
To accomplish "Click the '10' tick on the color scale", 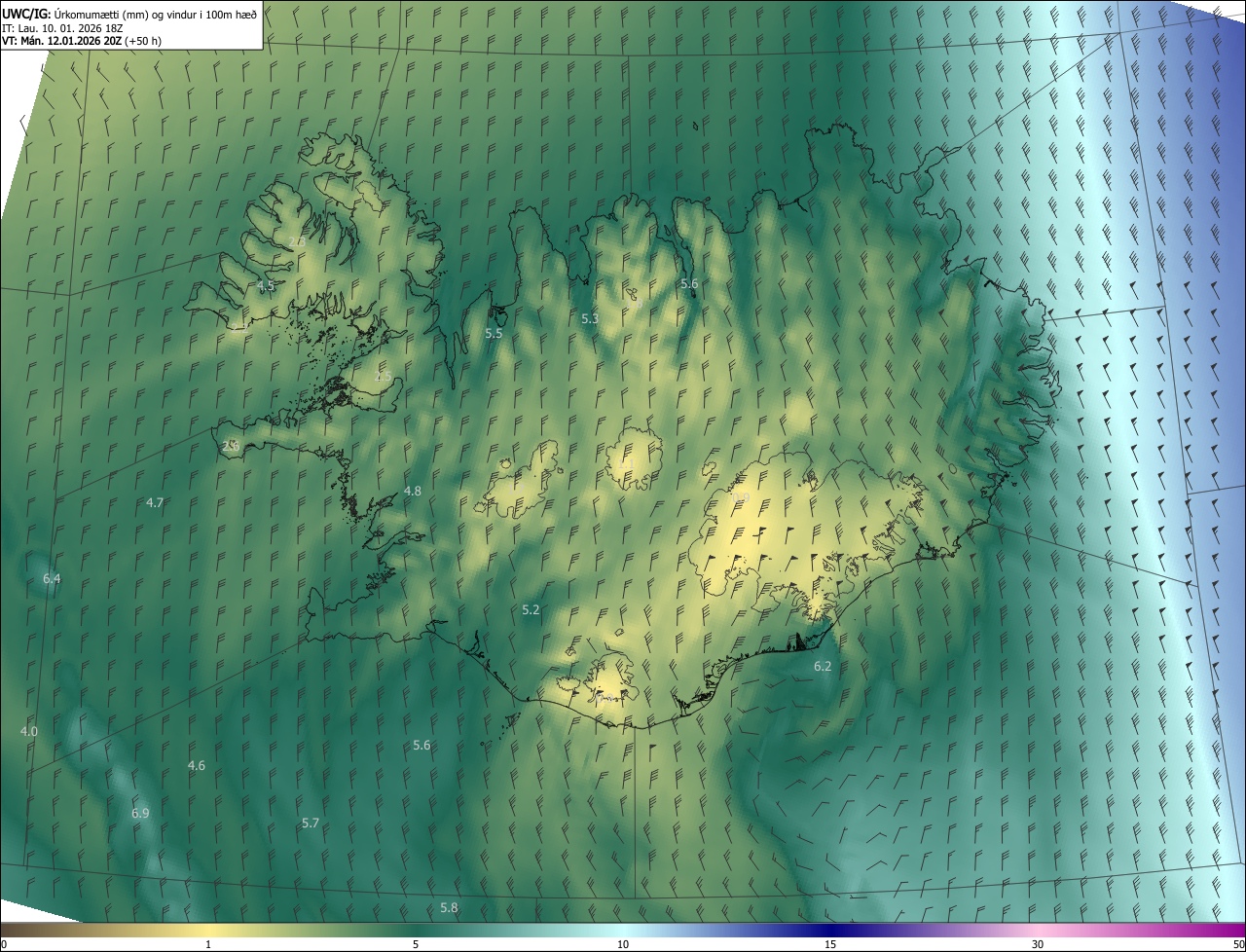I will click(623, 944).
